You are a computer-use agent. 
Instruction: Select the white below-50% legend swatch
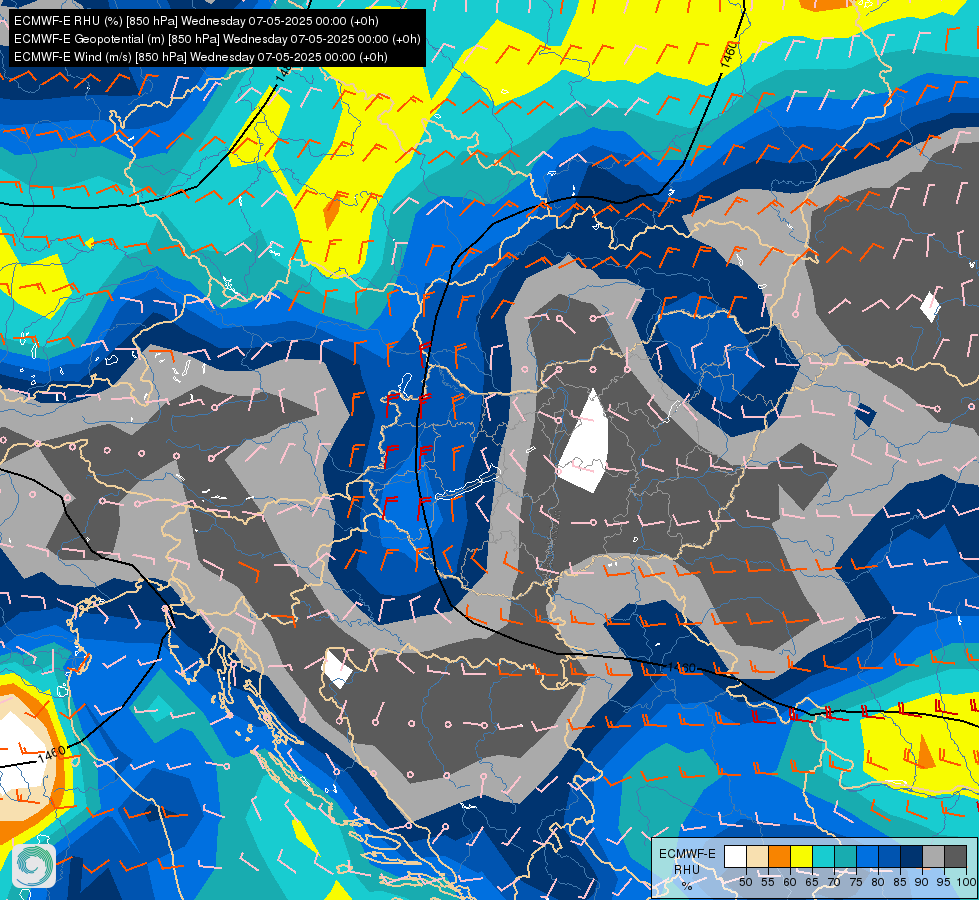tap(735, 856)
